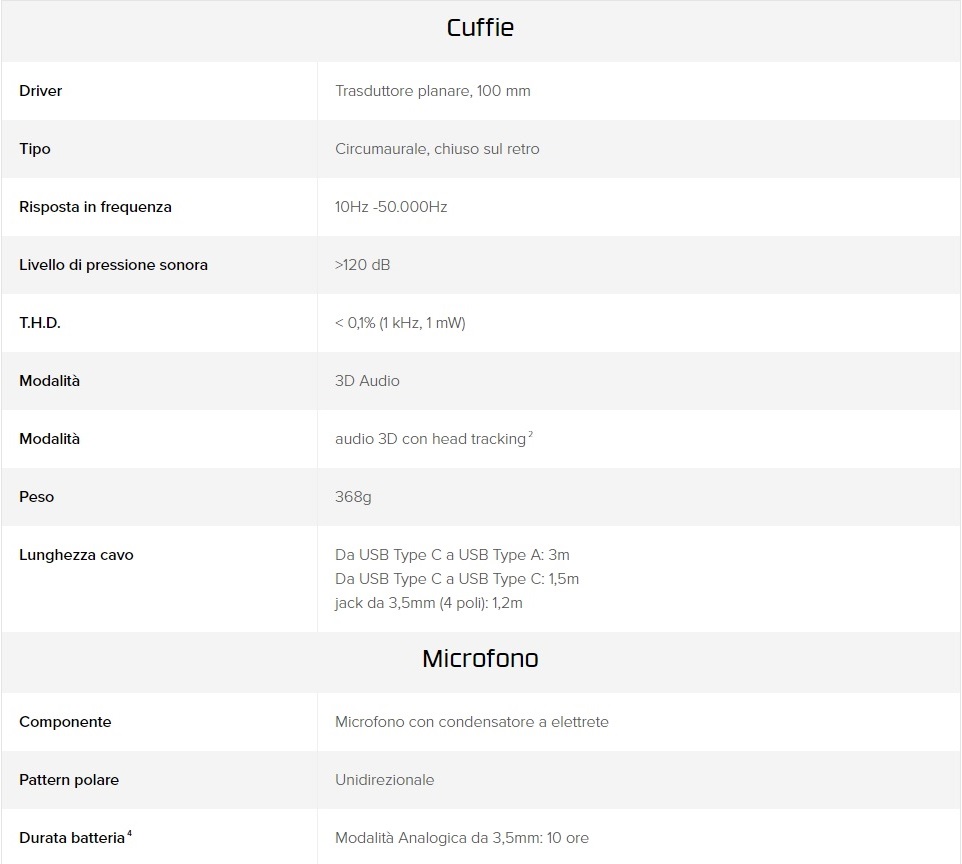Select "Circumaurale, chiuso sul retro" text
This screenshot has height=864, width=962.
tap(437, 149)
